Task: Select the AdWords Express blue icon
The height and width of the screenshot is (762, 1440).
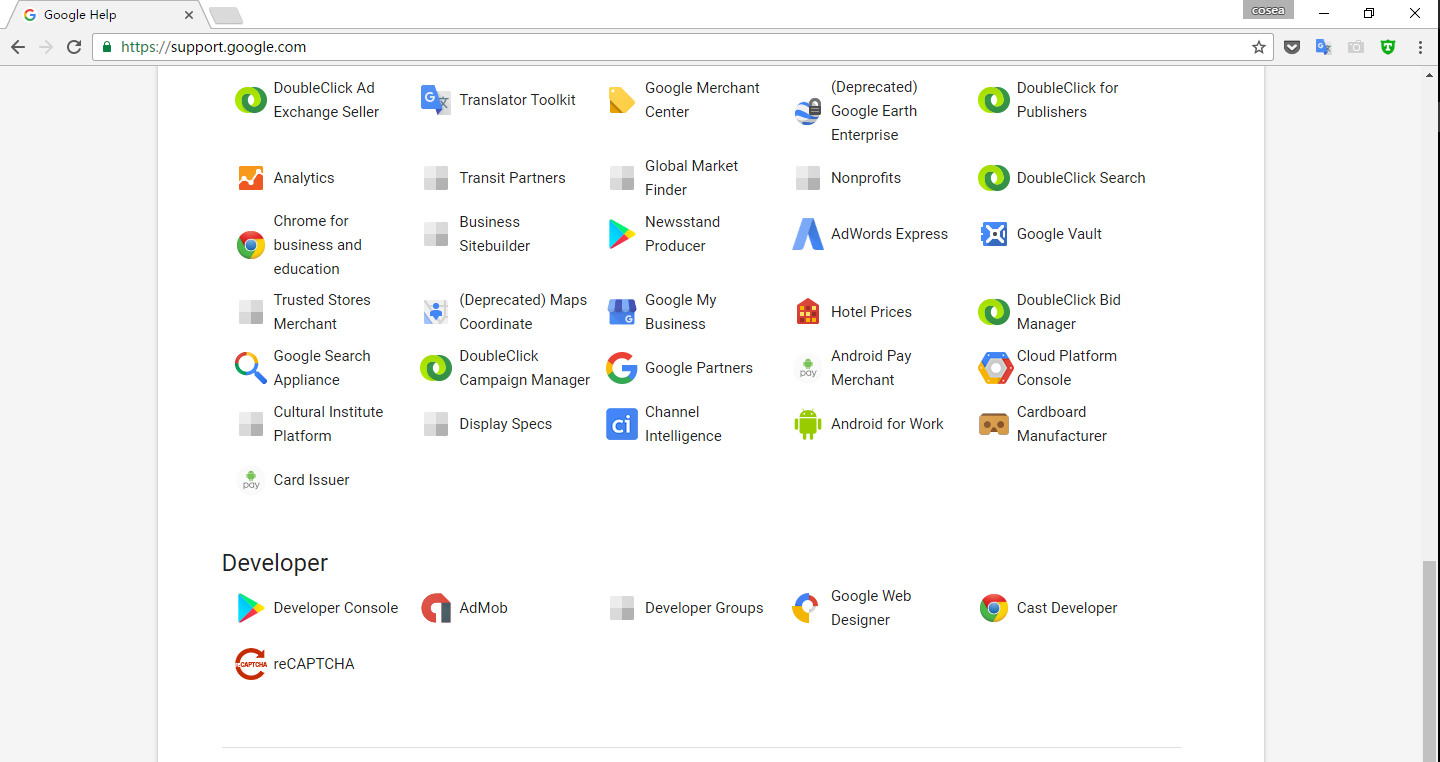Action: point(808,234)
